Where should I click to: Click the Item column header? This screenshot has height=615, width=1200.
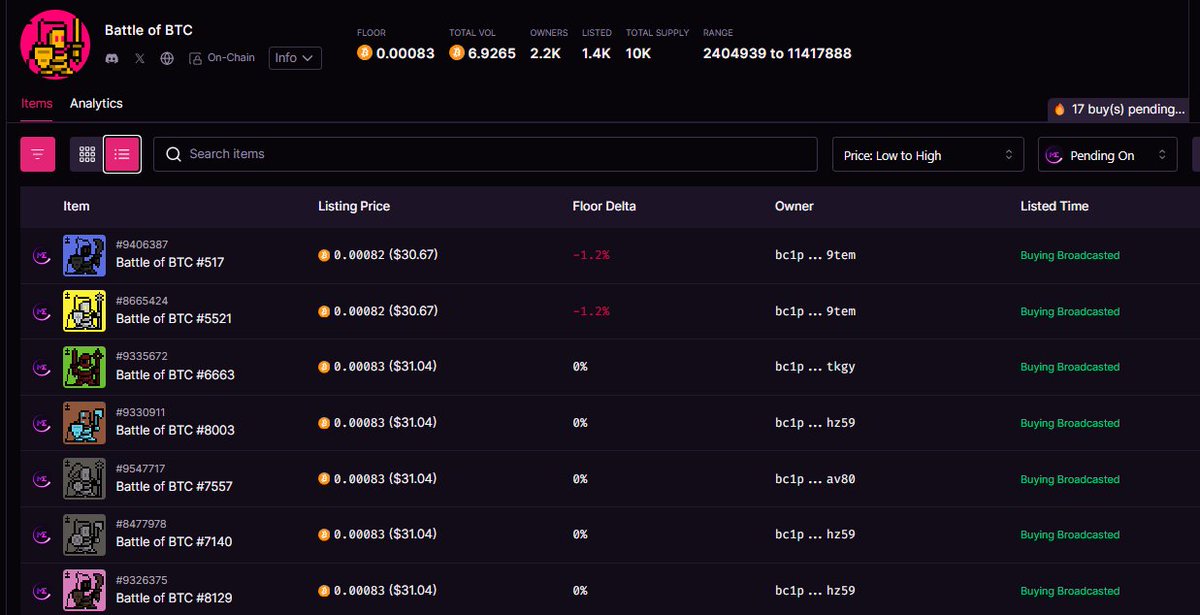(x=76, y=206)
